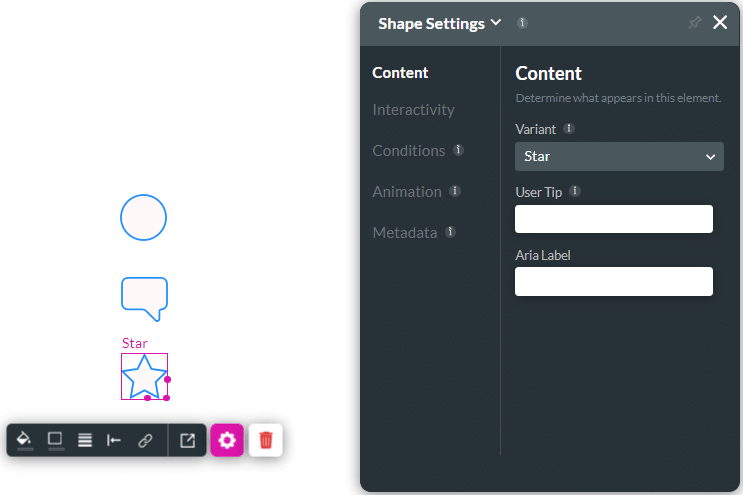This screenshot has height=495, width=743.
Task: Open the Conditions tab
Action: pos(408,151)
